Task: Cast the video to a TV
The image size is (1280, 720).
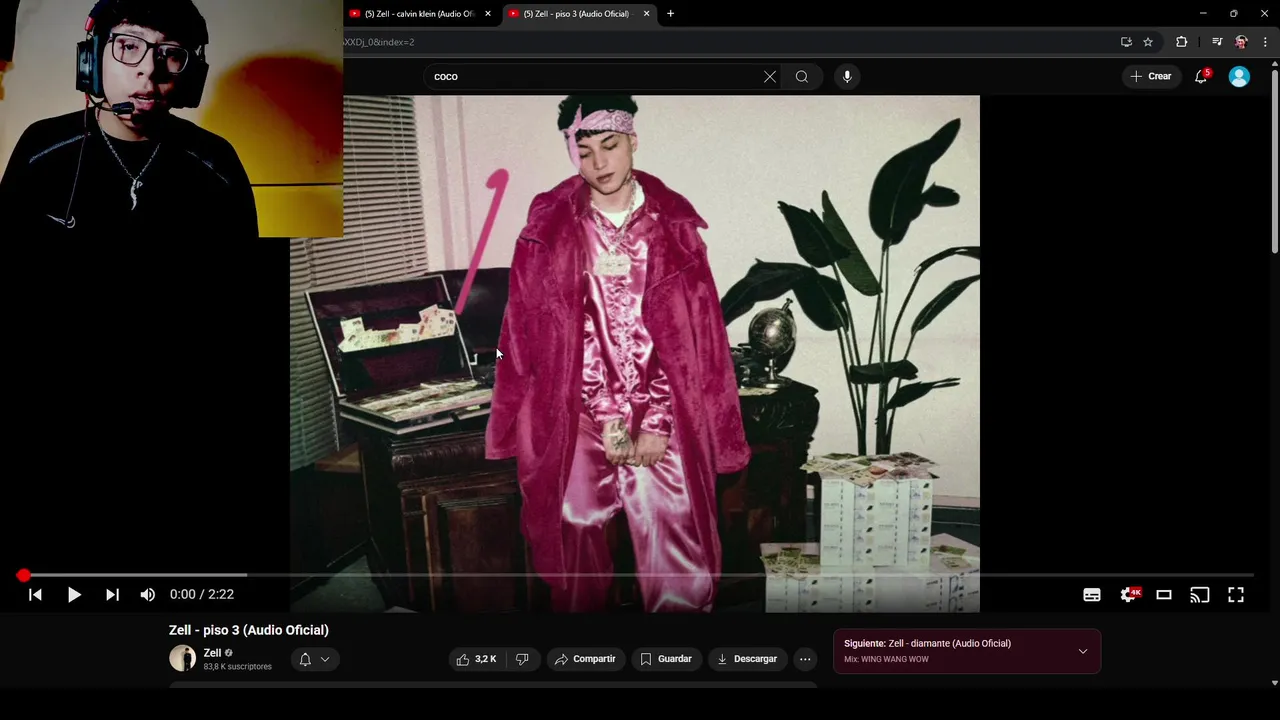Action: tap(1200, 595)
